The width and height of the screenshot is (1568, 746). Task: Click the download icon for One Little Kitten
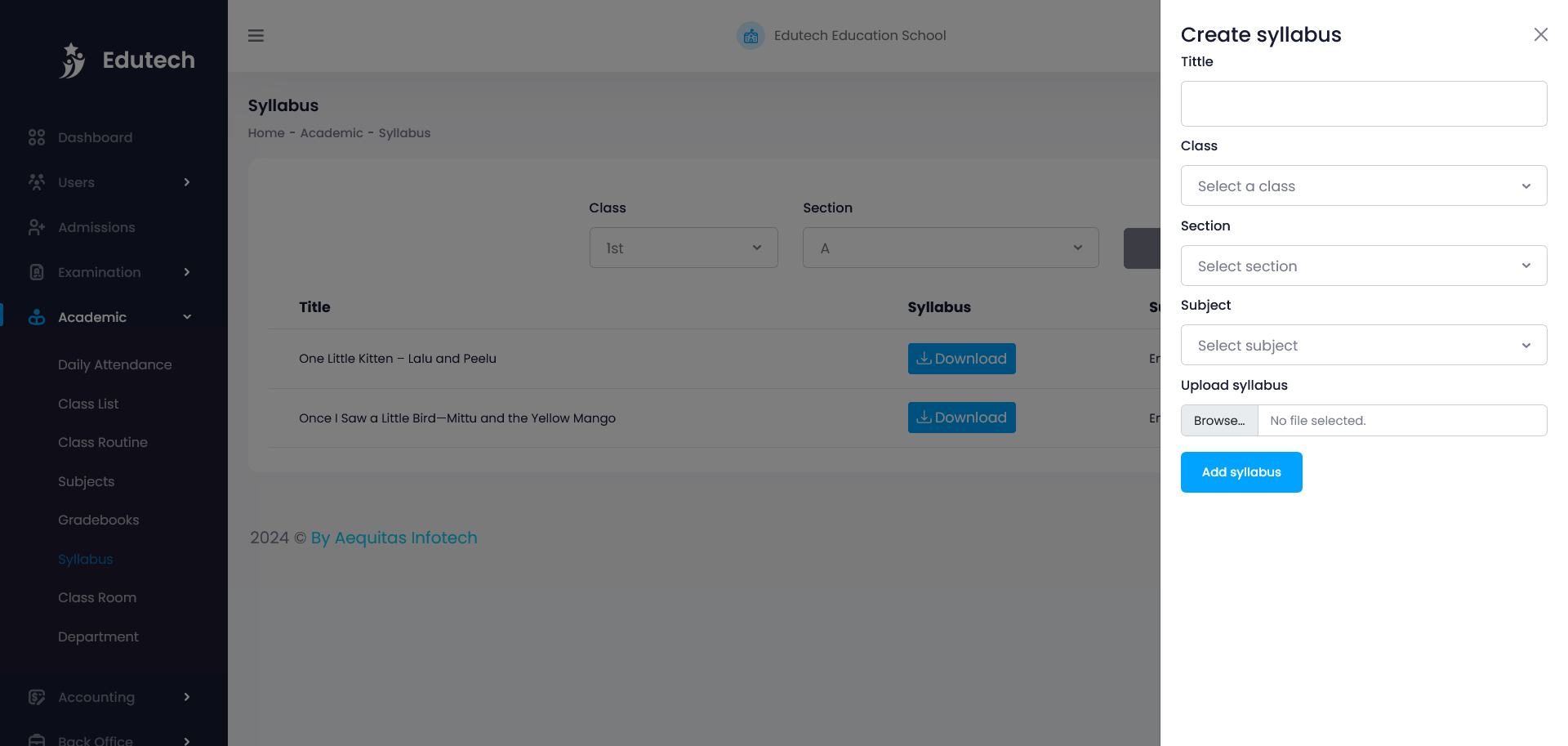point(924,359)
